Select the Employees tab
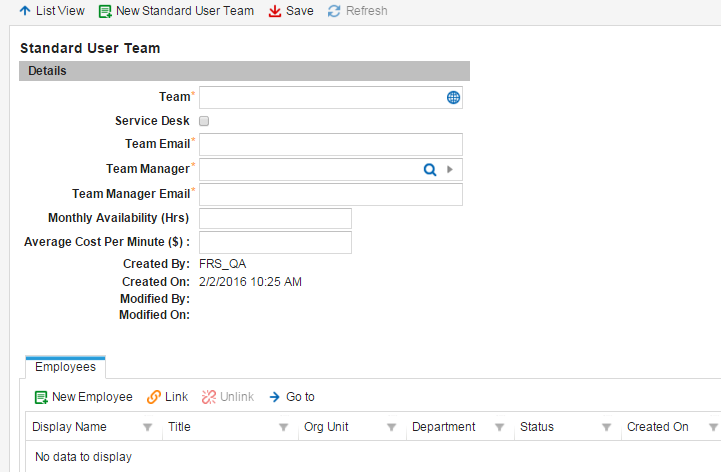The width and height of the screenshot is (721, 472). click(65, 367)
